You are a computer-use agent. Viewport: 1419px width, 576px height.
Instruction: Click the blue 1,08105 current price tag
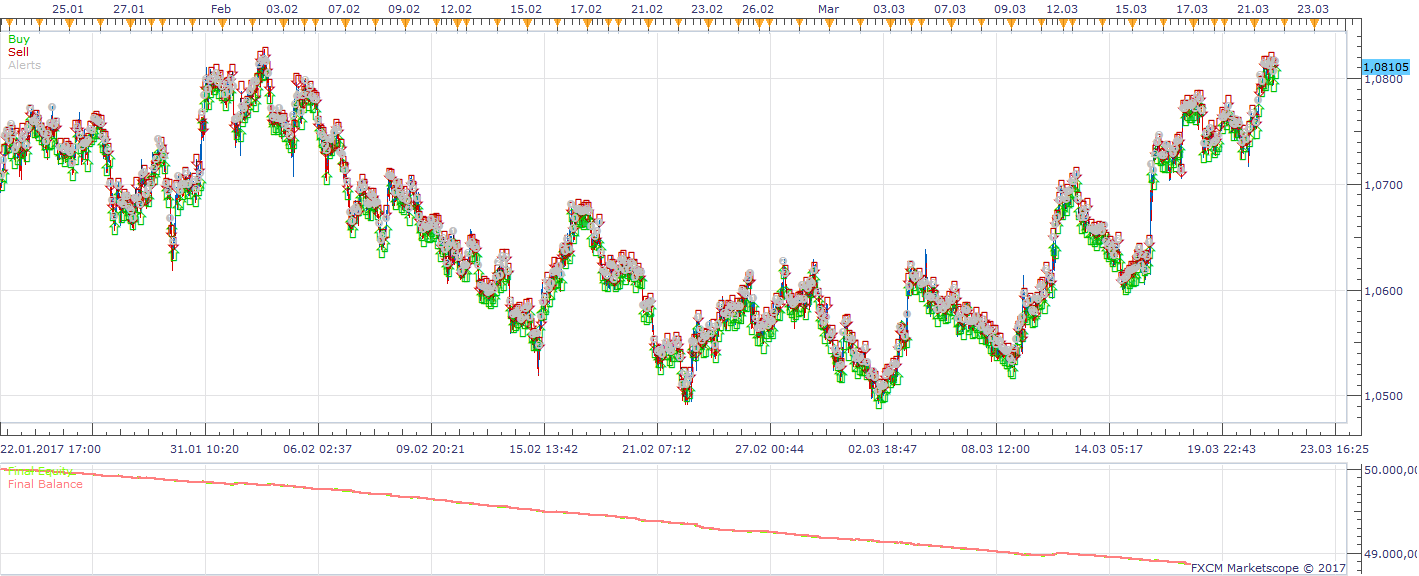1385,66
